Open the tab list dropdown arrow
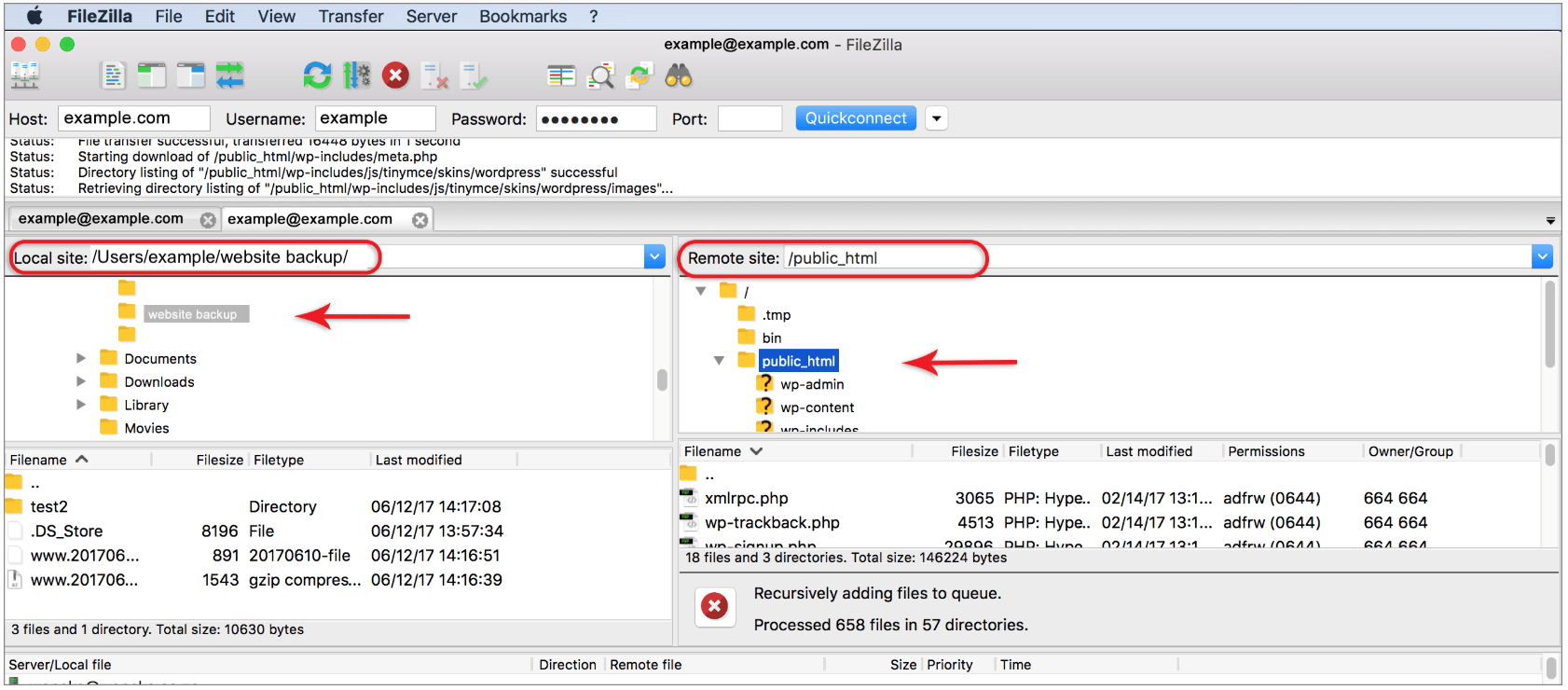Screen dimensions: 1568x690 (x=1550, y=221)
